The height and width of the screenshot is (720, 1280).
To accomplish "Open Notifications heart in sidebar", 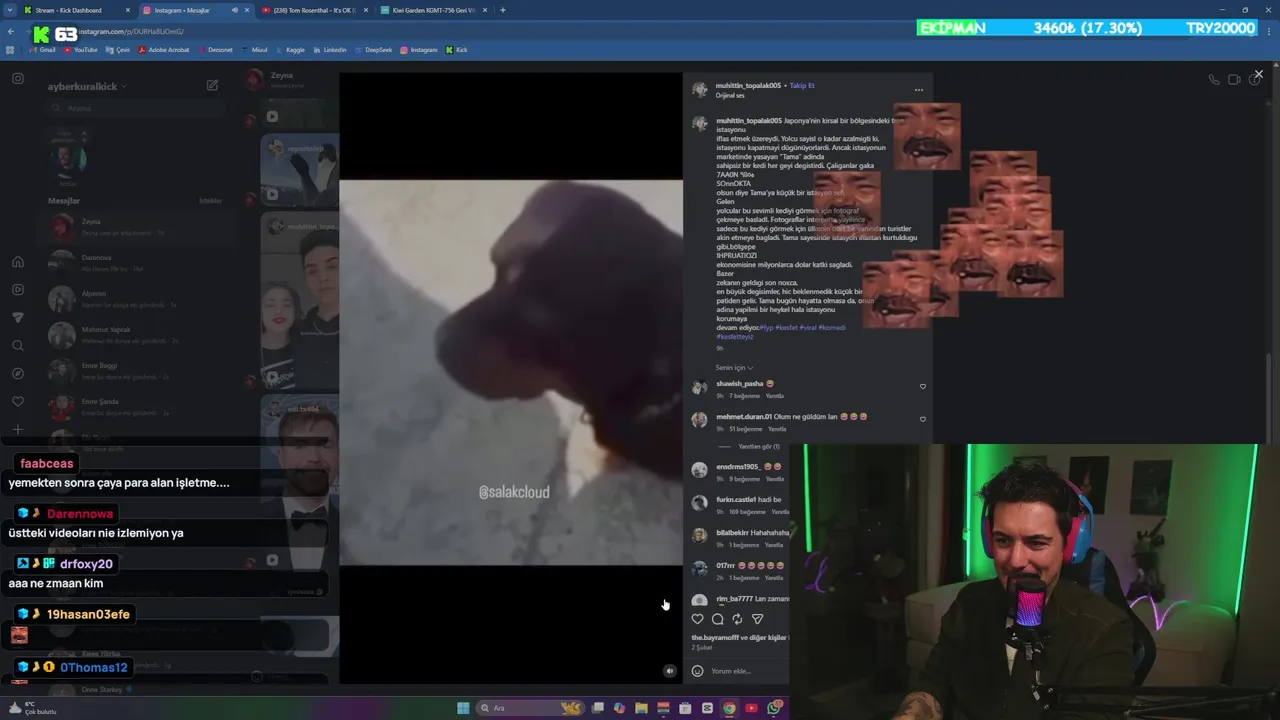I will (17, 402).
